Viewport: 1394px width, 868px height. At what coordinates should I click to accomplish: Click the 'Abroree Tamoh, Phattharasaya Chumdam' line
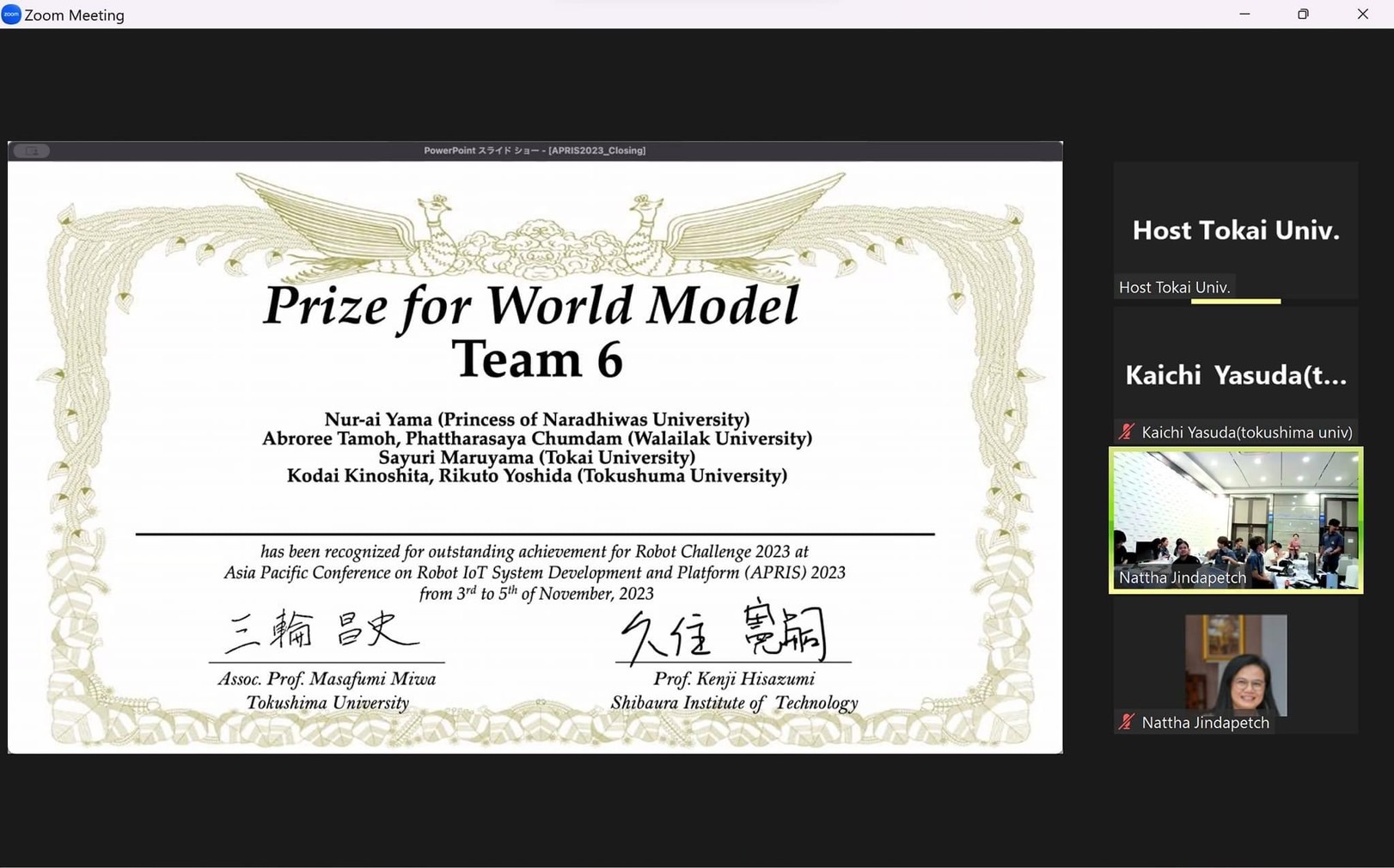pos(537,438)
